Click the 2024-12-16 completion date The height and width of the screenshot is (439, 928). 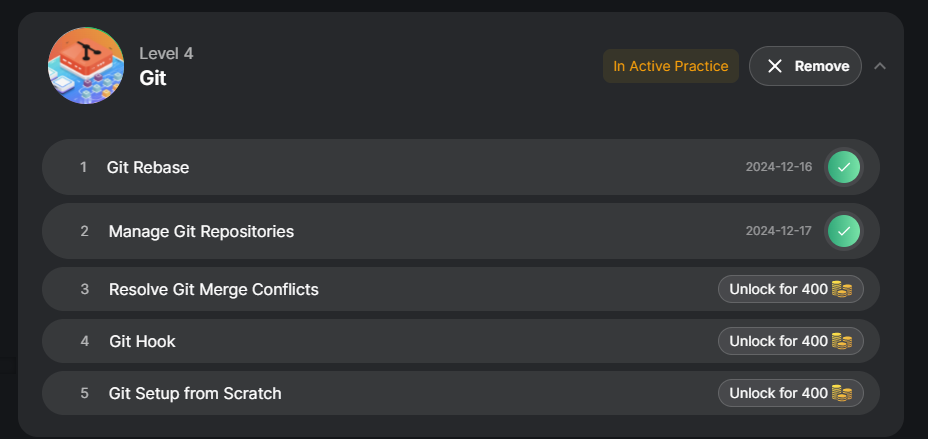pyautogui.click(x=779, y=167)
